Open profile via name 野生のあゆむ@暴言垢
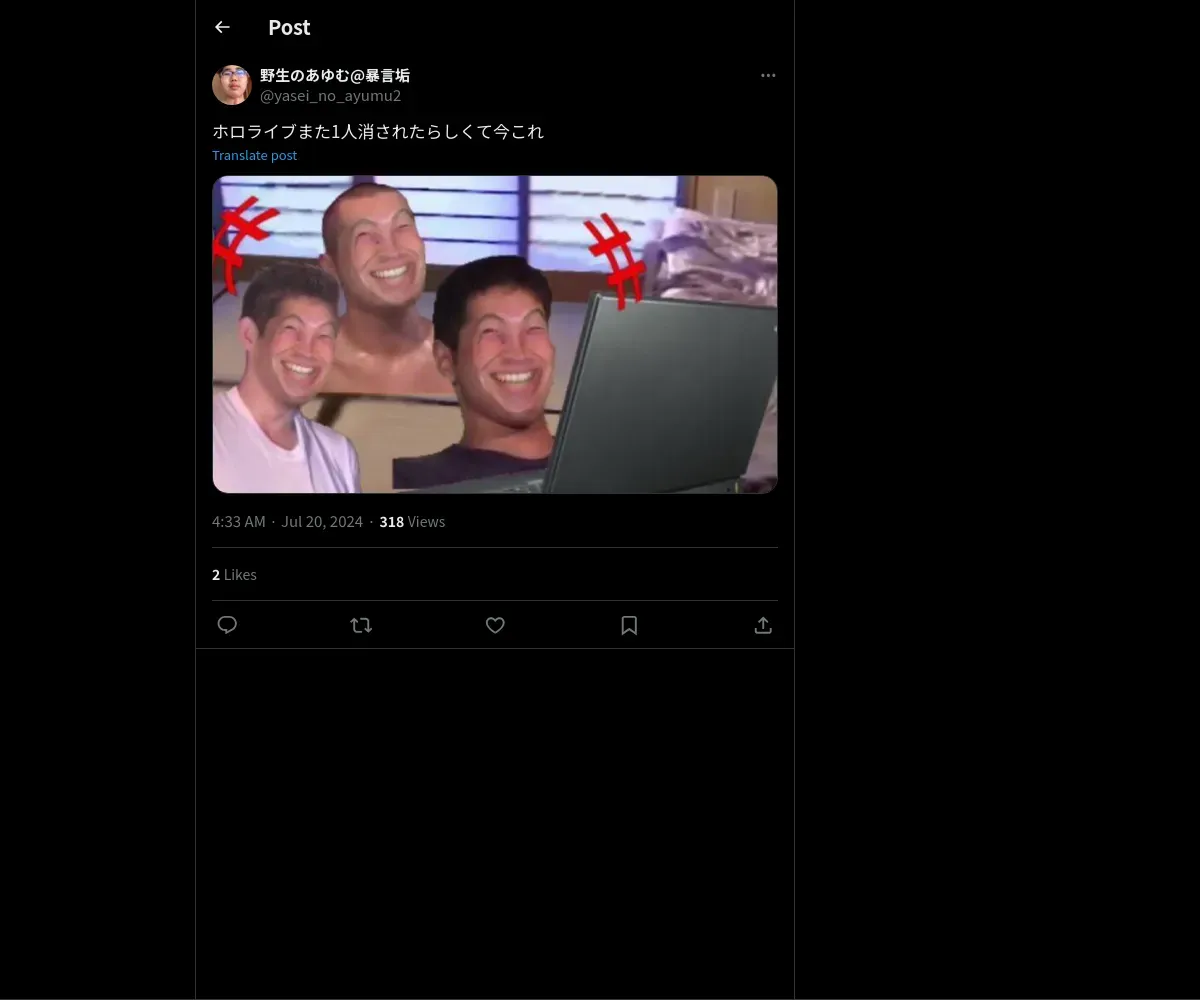 pos(335,76)
